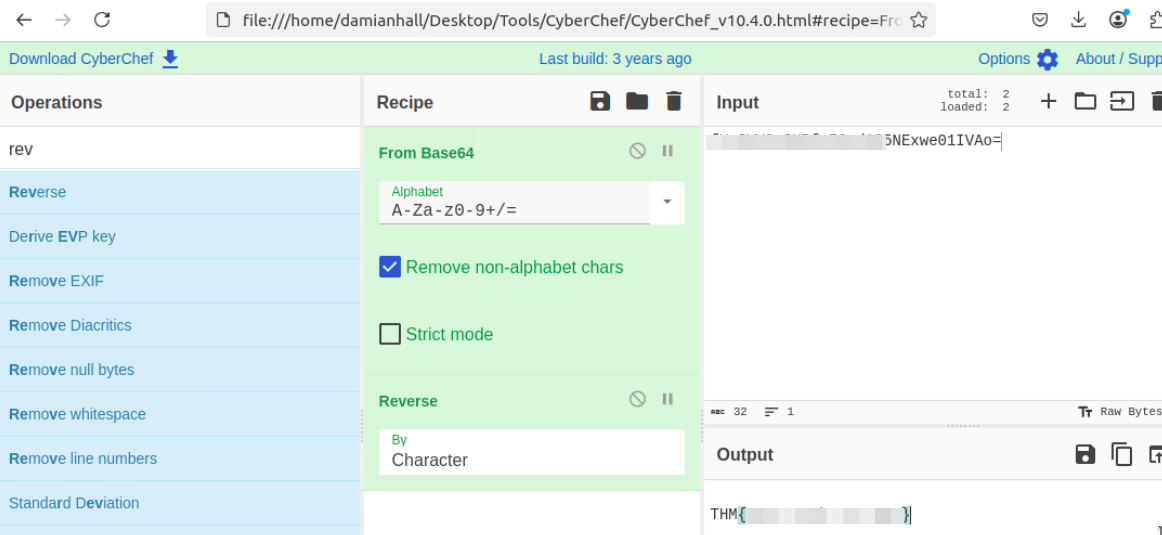Set breakpoint on Reverse operation
The width and height of the screenshot is (1162, 535).
pyautogui.click(x=668, y=399)
